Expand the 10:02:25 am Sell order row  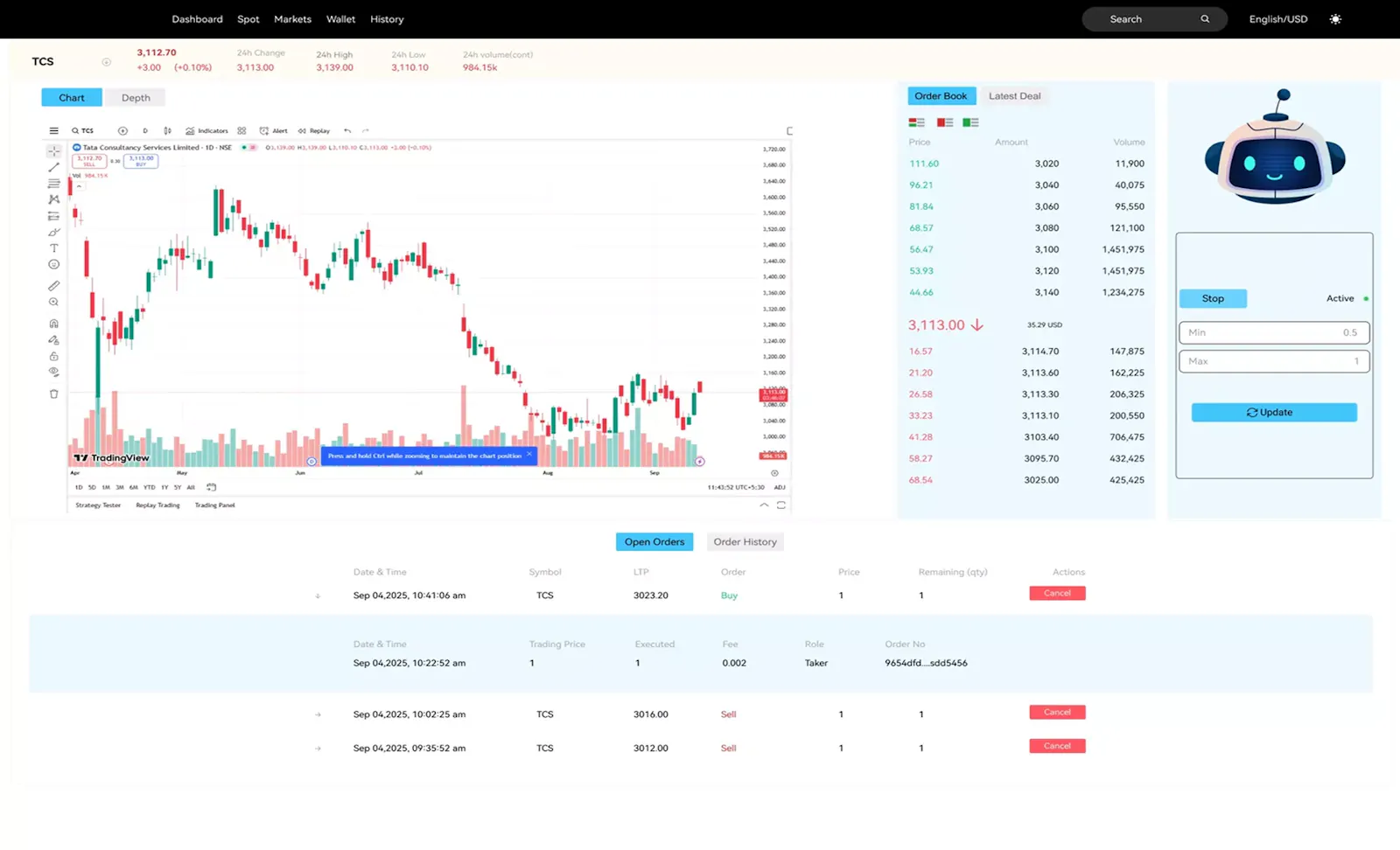pos(318,714)
